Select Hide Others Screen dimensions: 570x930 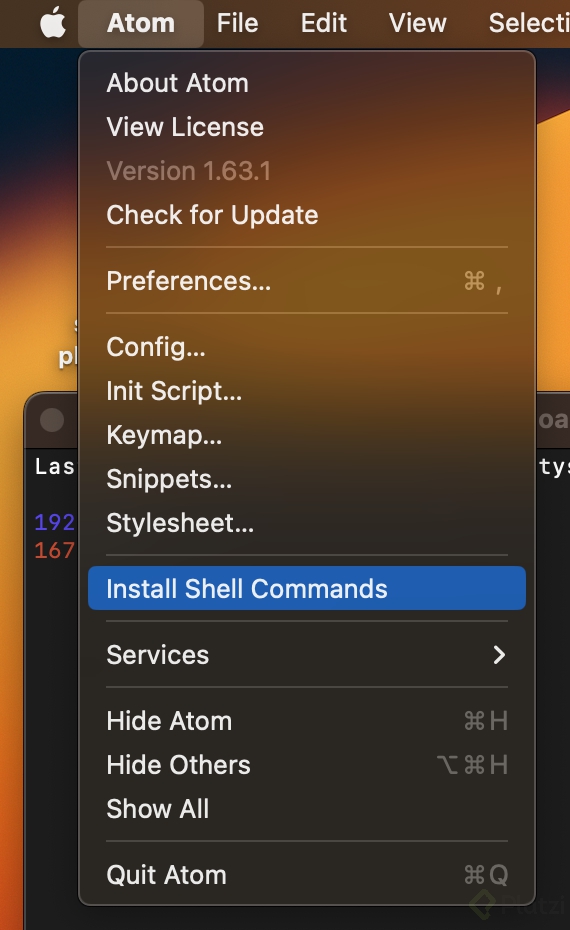(307, 765)
